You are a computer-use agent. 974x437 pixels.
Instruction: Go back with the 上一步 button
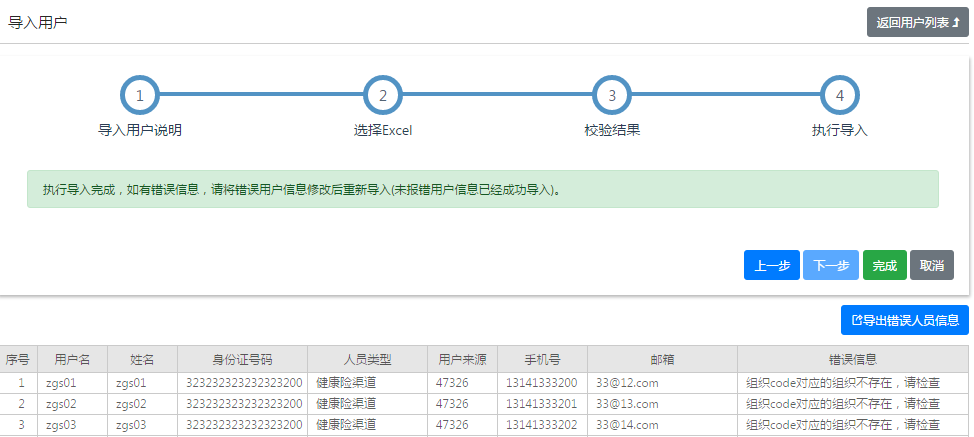pyautogui.click(x=771, y=265)
